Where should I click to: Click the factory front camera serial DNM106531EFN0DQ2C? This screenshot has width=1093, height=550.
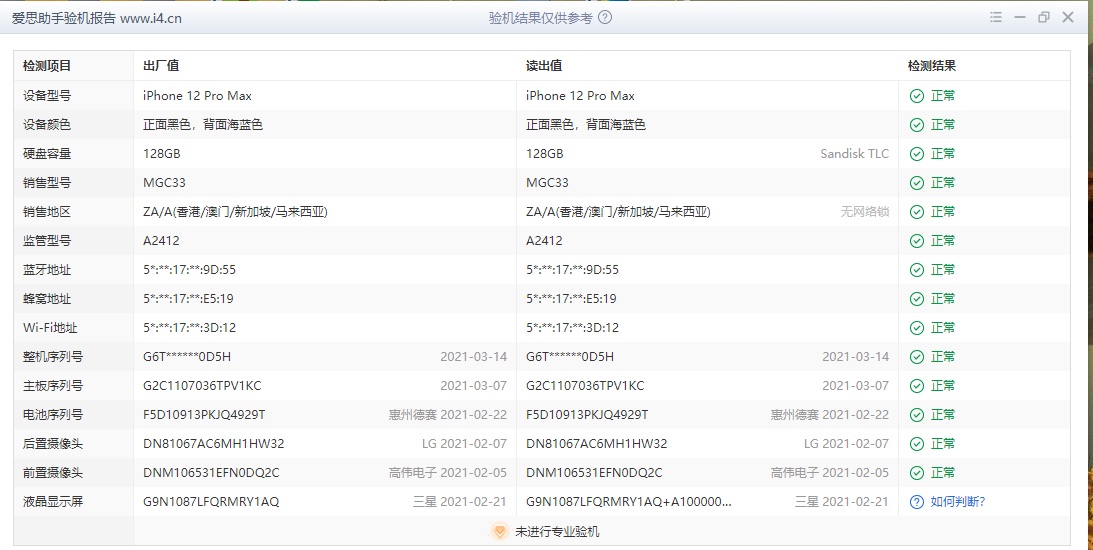[x=211, y=473]
